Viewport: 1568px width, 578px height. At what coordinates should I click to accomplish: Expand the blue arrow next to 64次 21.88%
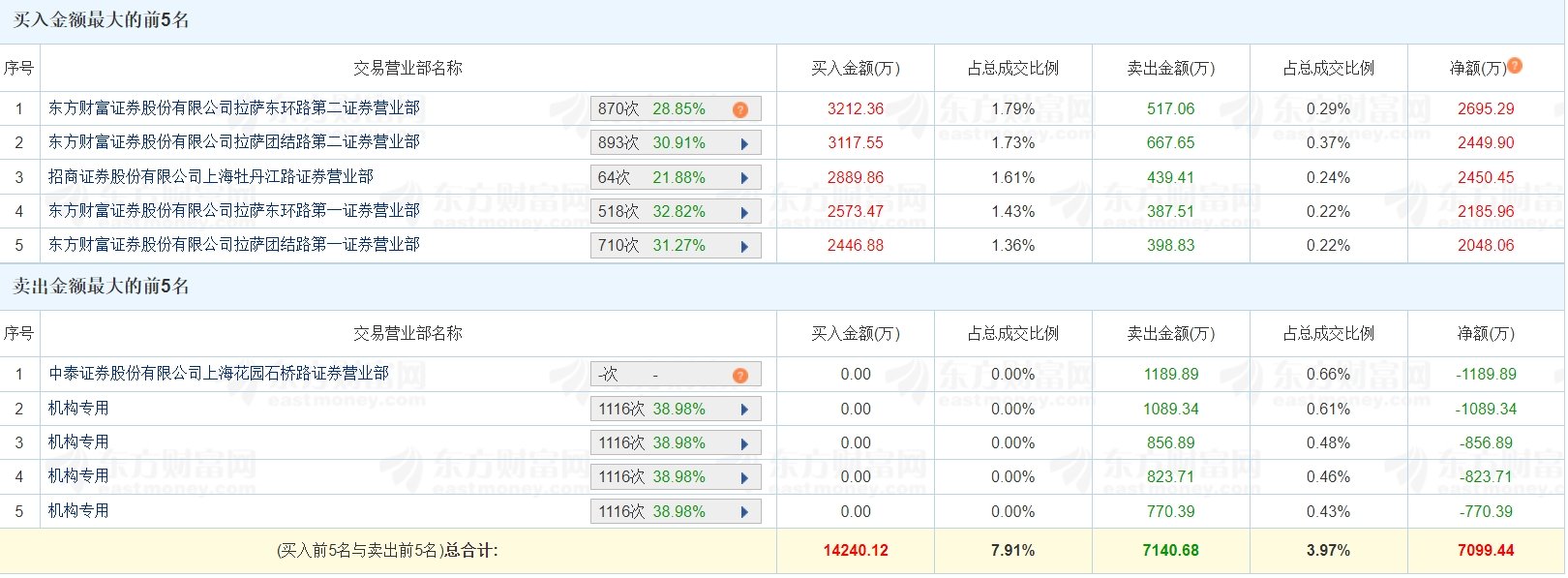744,178
